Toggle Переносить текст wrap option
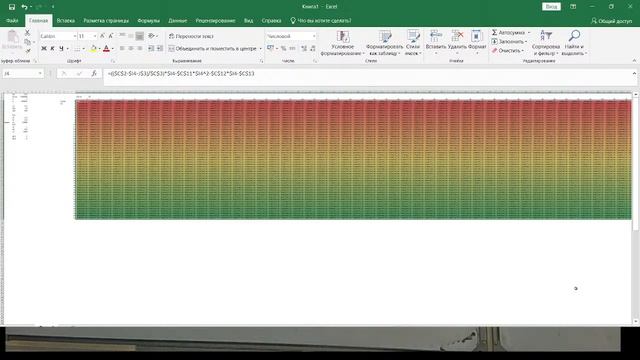 click(x=191, y=36)
